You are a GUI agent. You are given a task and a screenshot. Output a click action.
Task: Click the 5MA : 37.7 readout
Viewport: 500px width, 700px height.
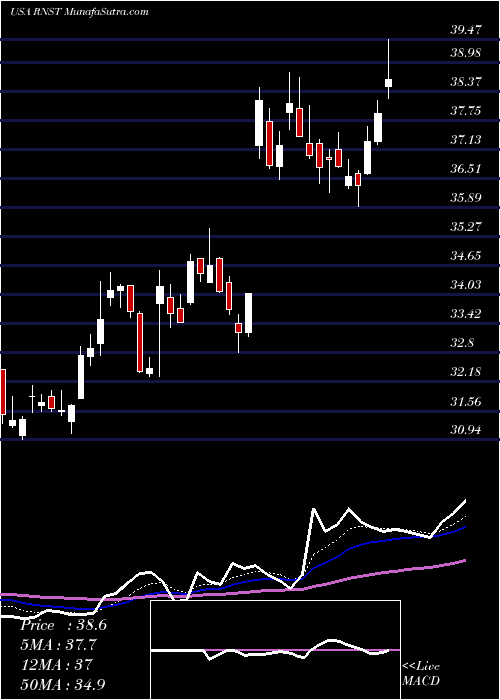point(58,645)
